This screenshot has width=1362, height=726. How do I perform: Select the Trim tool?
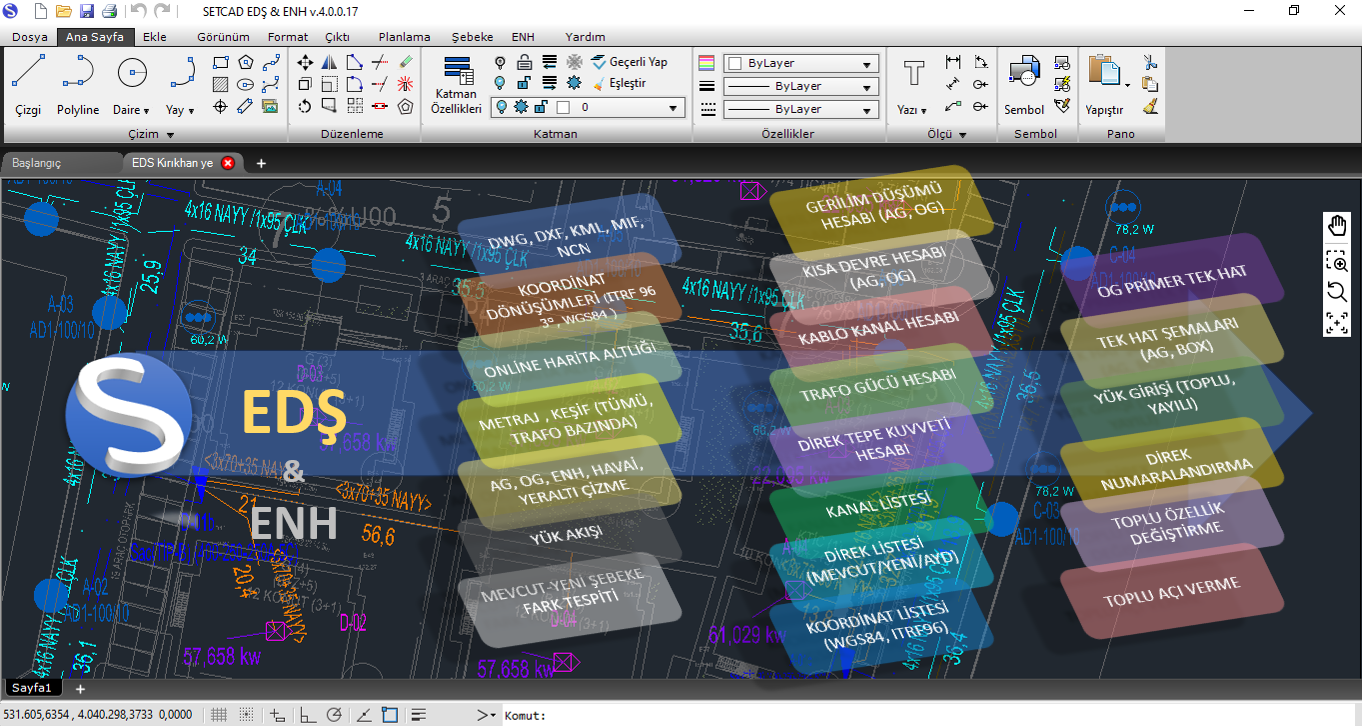380,62
